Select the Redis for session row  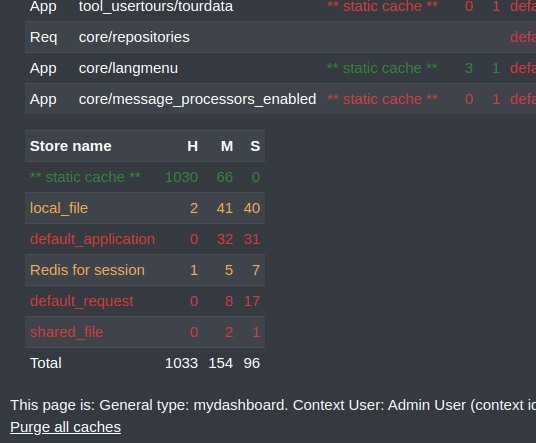(x=145, y=270)
